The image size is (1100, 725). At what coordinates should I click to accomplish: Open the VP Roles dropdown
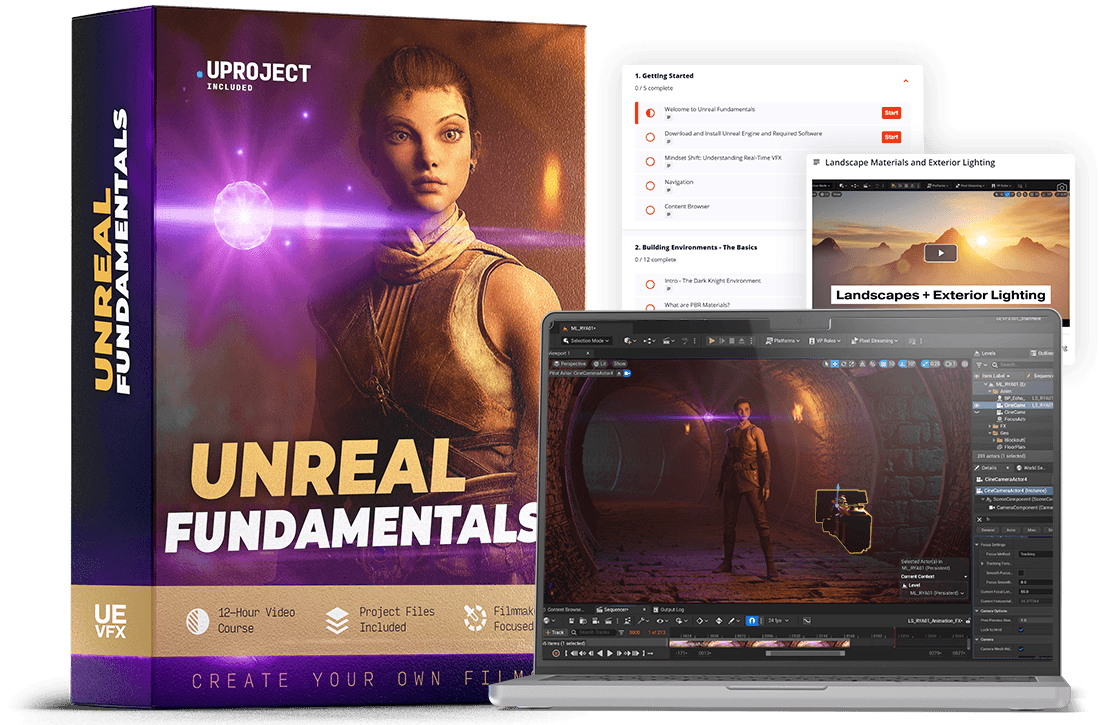[824, 341]
